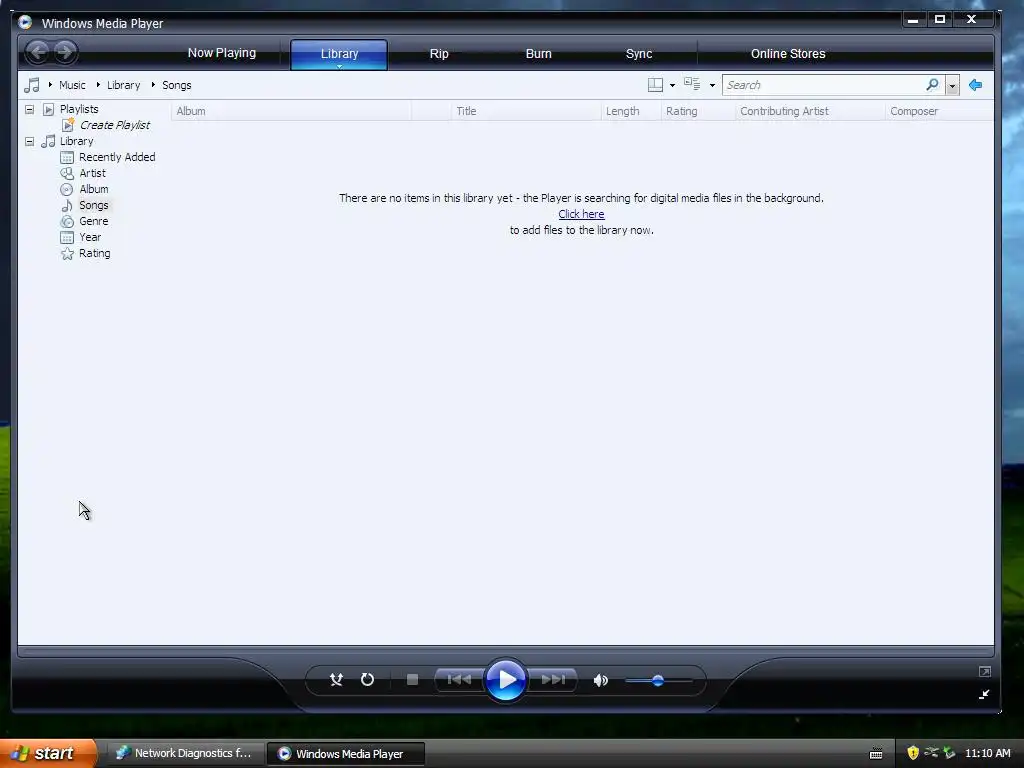This screenshot has width=1024, height=768.
Task: Click in the Search box
Action: tap(822, 85)
